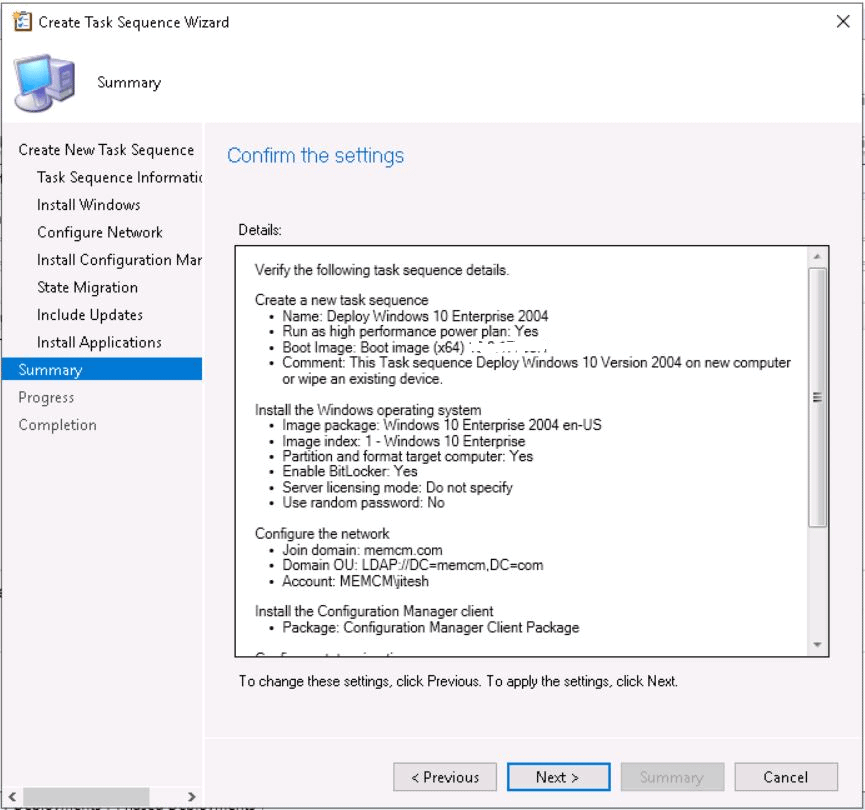Image resolution: width=865 pixels, height=810 pixels.
Task: Click 'Join domain: memcm.com' line
Action: [x=362, y=550]
